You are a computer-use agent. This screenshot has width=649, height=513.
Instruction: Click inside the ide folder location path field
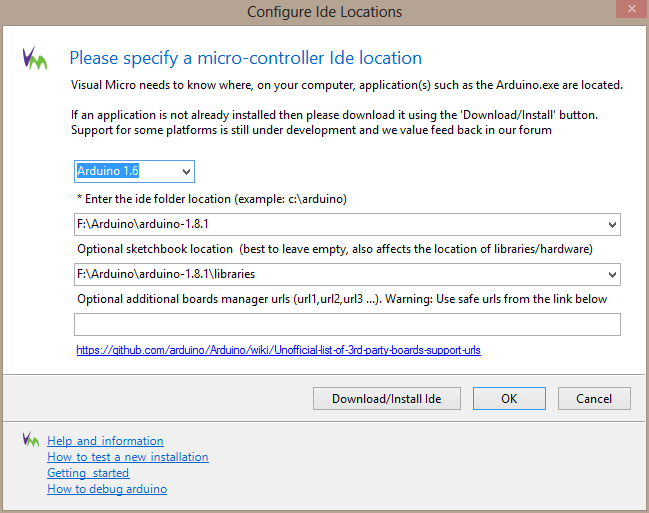tap(340, 224)
